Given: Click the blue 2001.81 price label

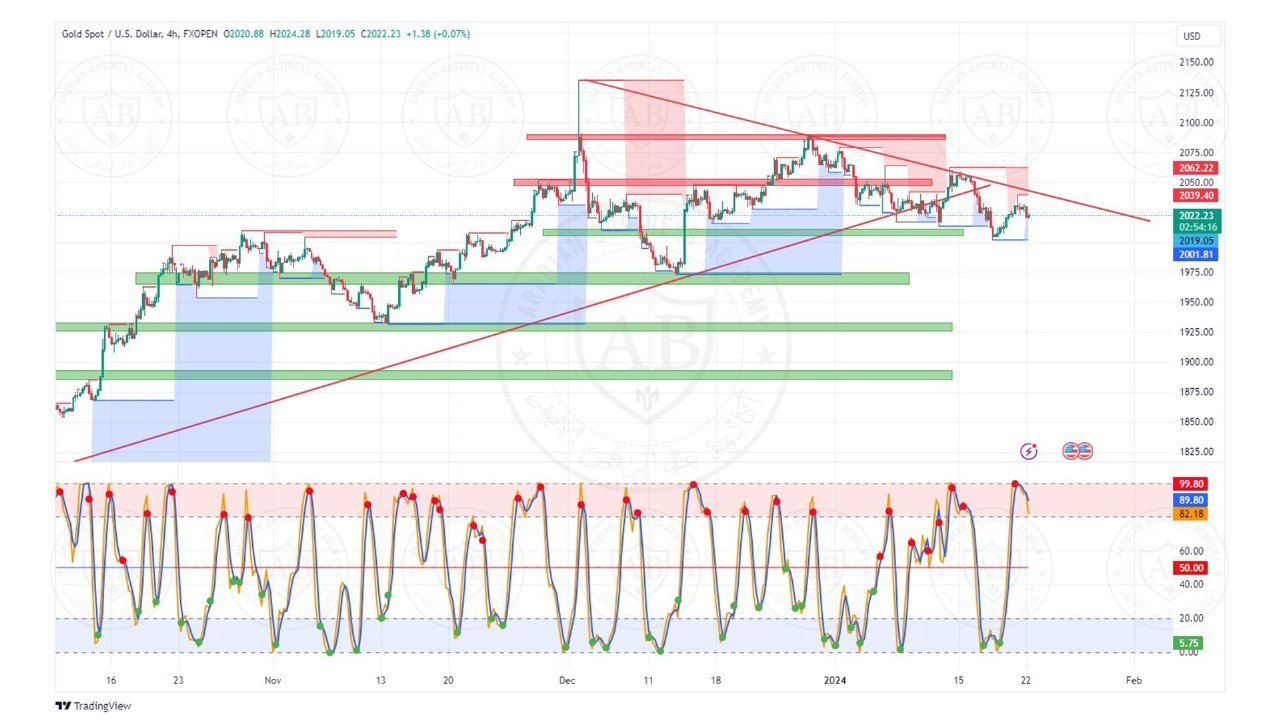Looking at the screenshot, I should tap(1197, 255).
